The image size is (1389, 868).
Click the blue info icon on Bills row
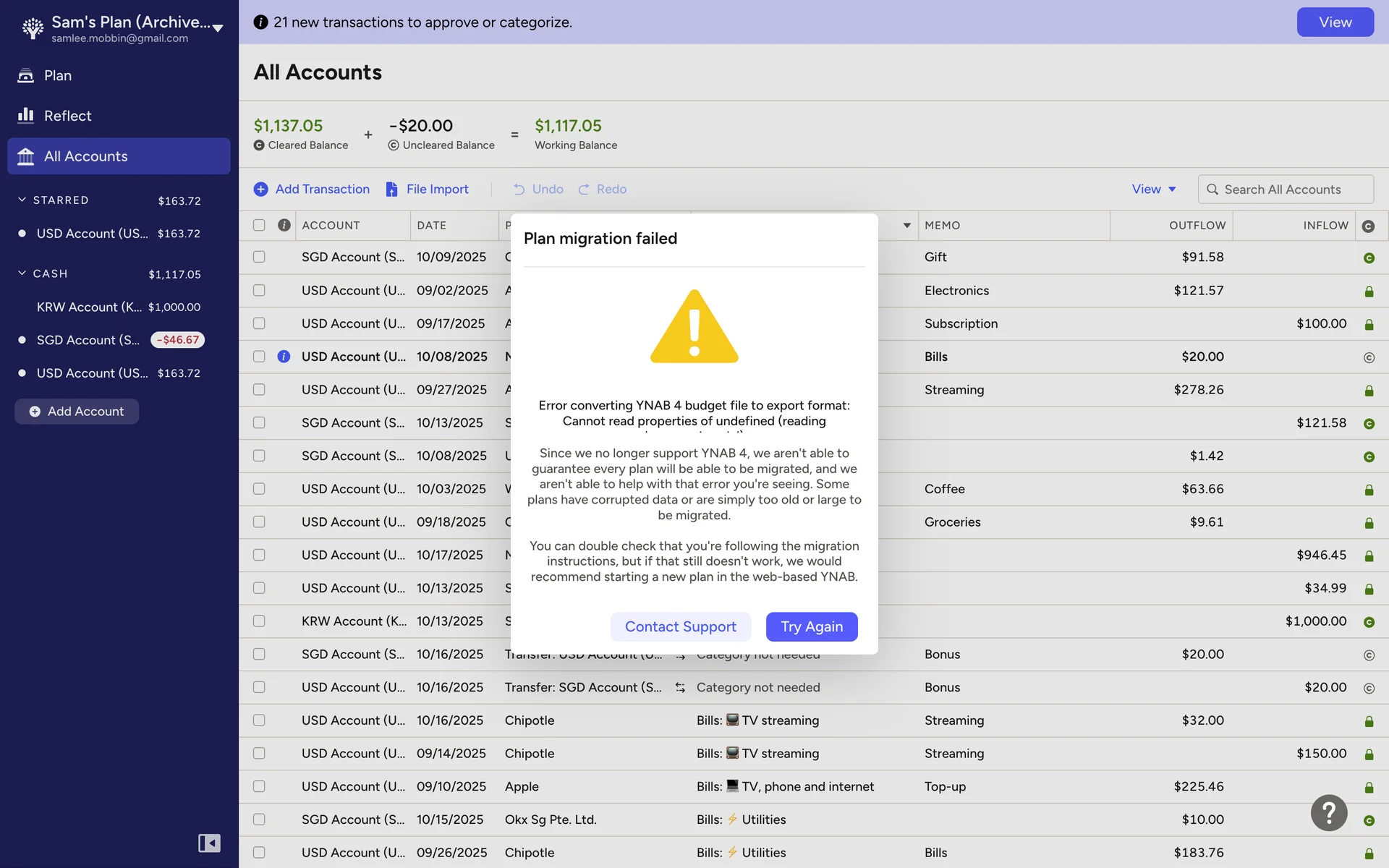tap(284, 357)
